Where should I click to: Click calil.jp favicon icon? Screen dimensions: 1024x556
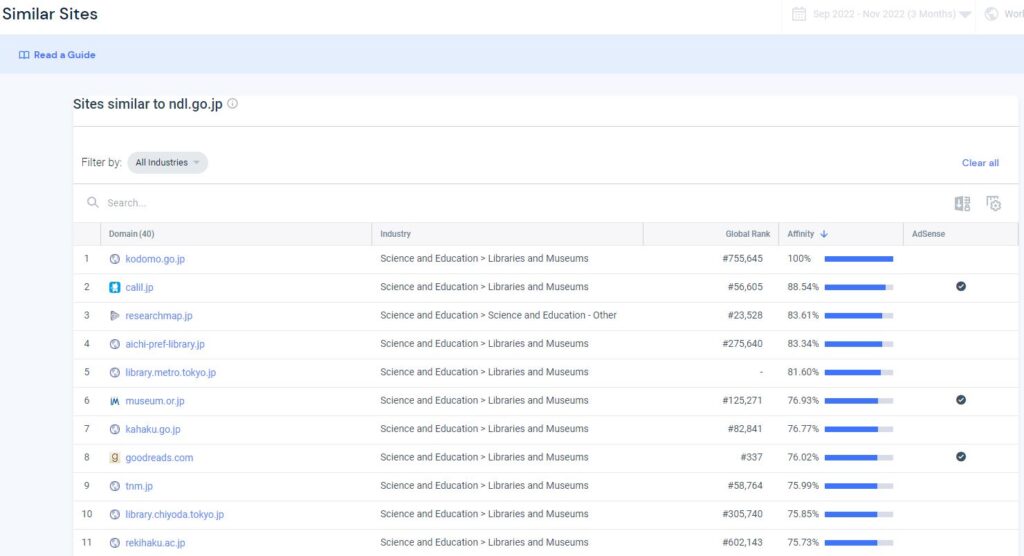tap(115, 287)
